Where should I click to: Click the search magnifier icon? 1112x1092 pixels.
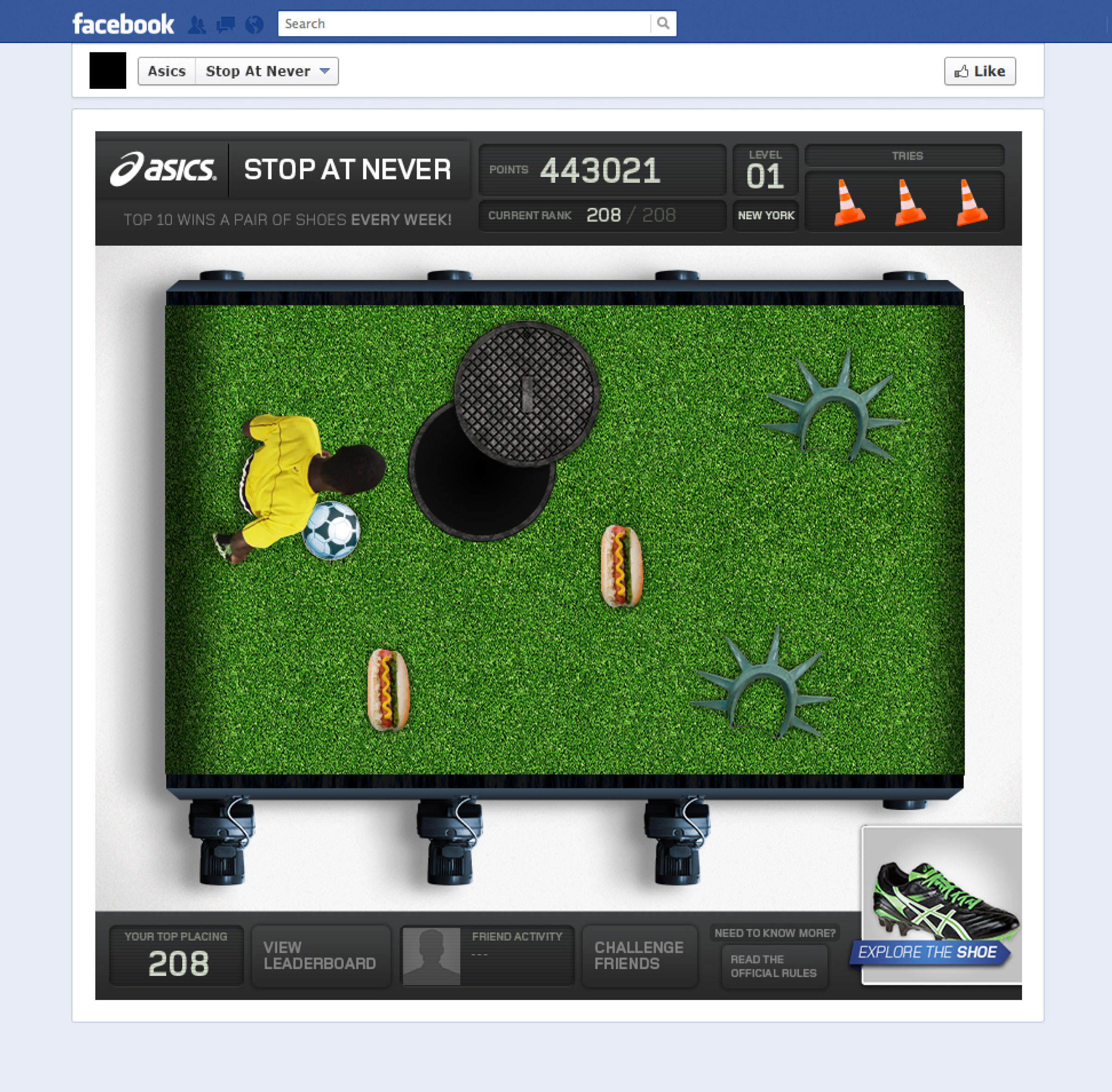pyautogui.click(x=663, y=24)
